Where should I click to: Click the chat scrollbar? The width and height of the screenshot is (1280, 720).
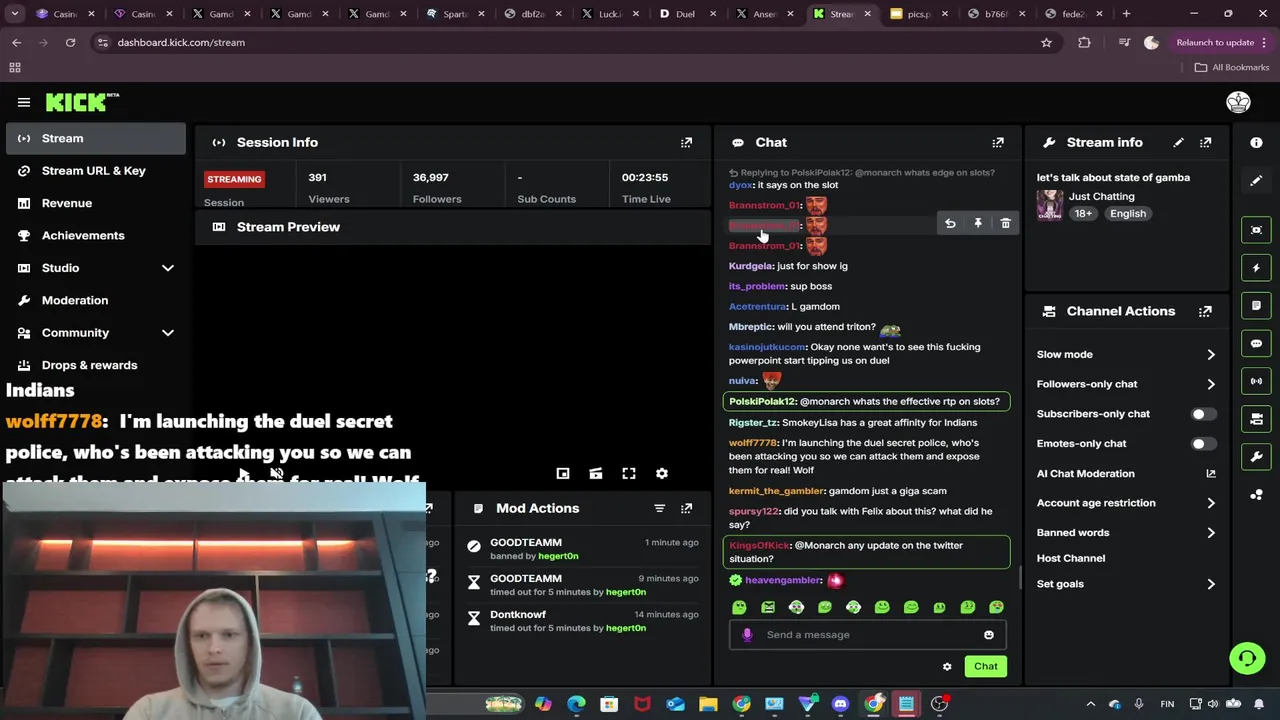click(x=1019, y=578)
